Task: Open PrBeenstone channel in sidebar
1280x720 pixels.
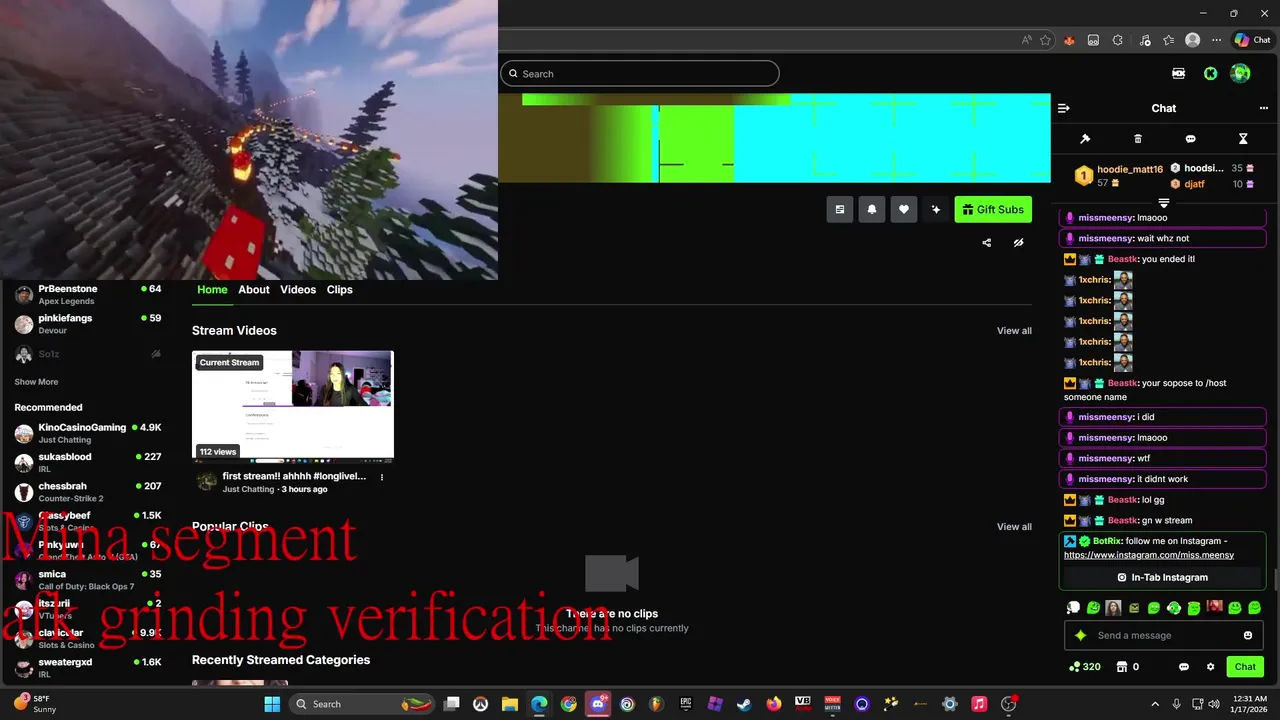Action: tap(88, 294)
